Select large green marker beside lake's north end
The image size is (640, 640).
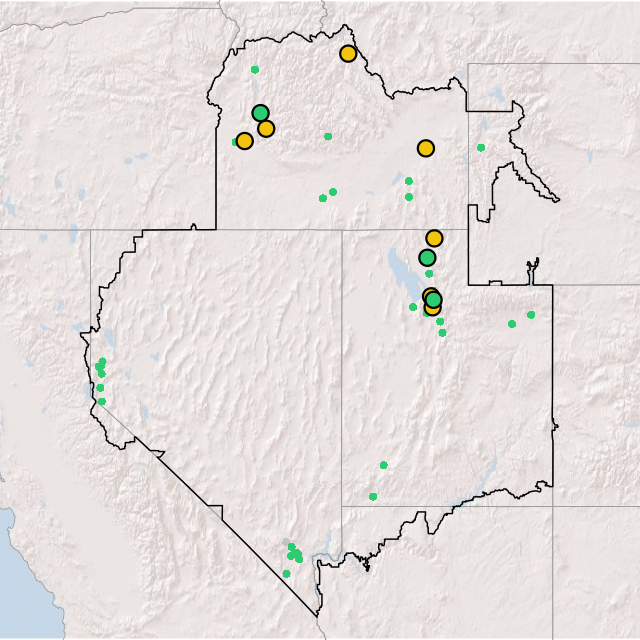(x=427, y=258)
